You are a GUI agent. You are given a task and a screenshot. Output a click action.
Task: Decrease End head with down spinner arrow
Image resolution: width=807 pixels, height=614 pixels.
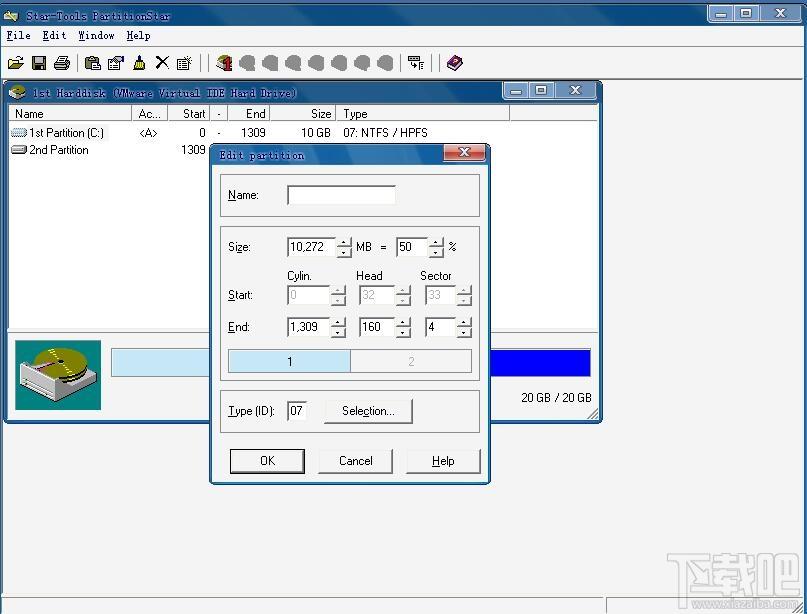(x=403, y=332)
